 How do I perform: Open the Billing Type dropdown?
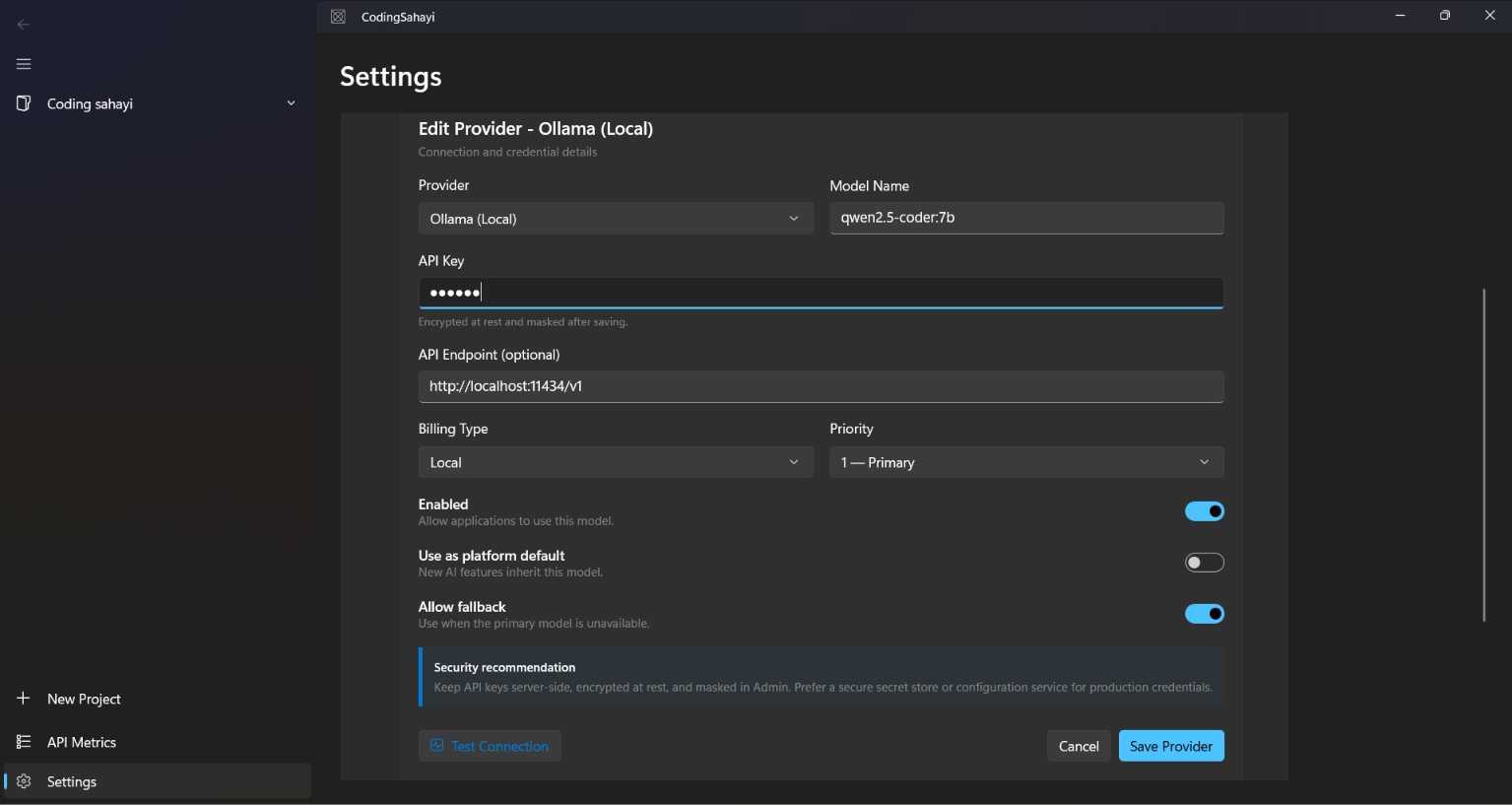(616, 462)
